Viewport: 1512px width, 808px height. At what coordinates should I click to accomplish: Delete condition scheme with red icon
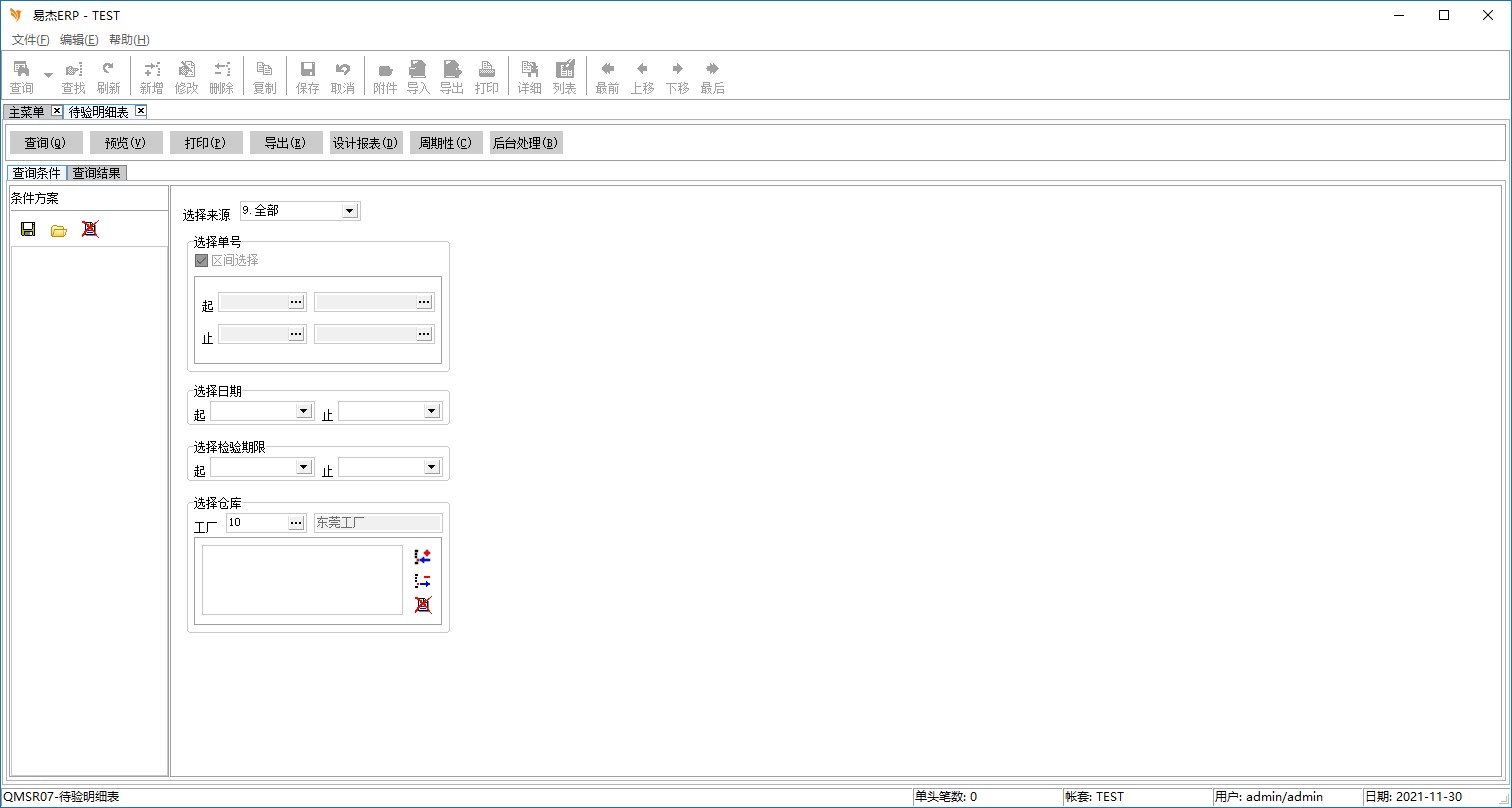(x=90, y=229)
